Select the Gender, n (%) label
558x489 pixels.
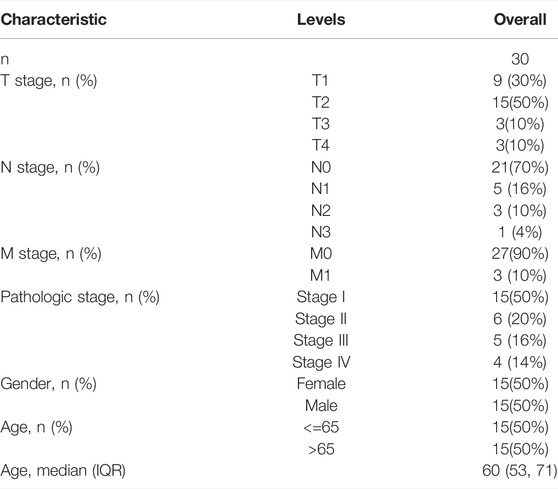click(48, 384)
